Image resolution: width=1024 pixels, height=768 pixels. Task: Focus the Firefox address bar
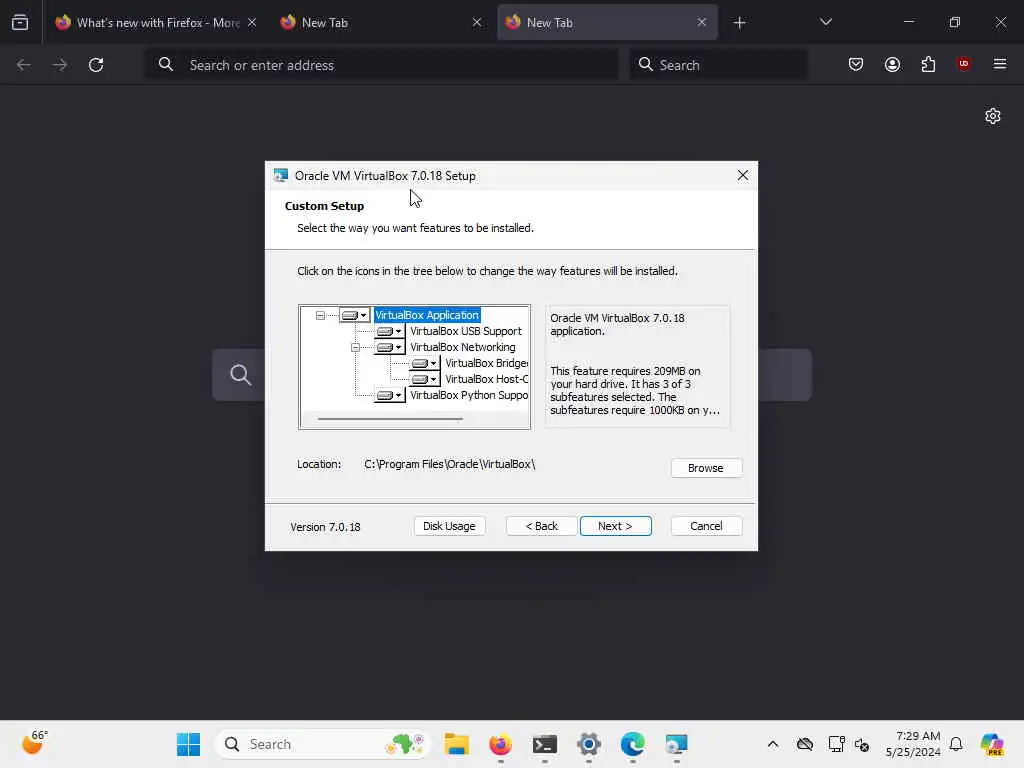(381, 65)
